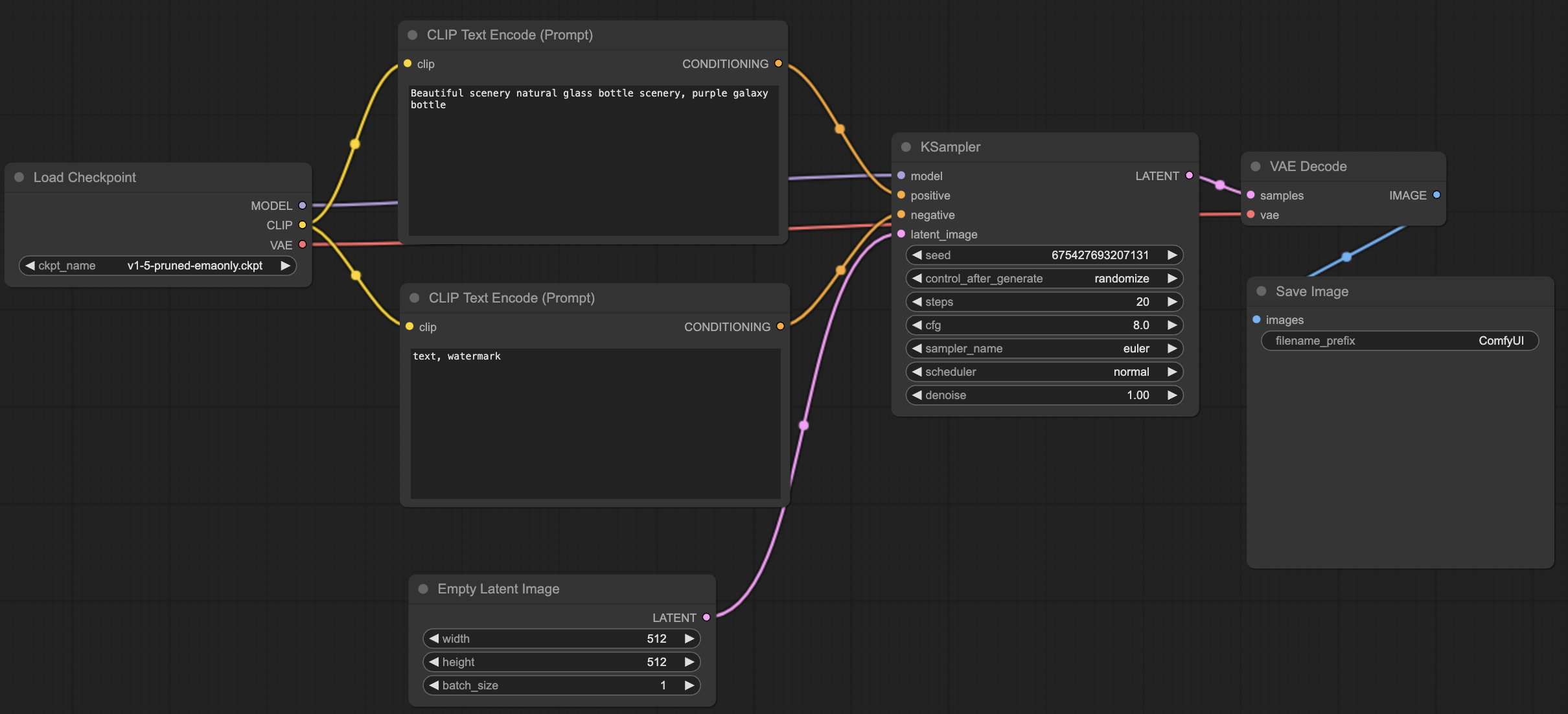Viewport: 1568px width, 714px height.
Task: Collapse the VAE Decode node via its dot
Action: pos(1256,167)
